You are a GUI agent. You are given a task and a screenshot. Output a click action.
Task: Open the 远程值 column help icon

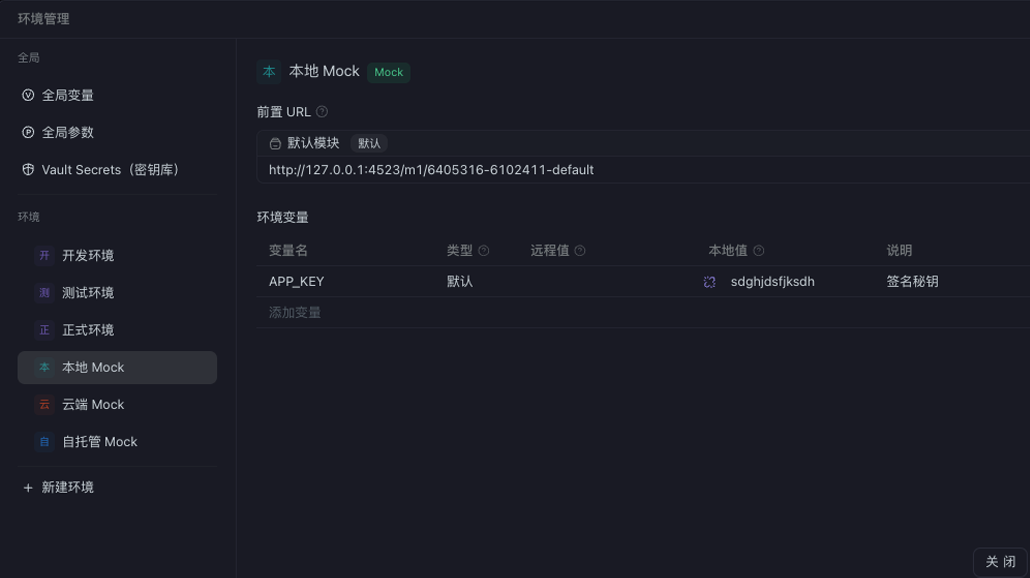pyautogui.click(x=579, y=250)
